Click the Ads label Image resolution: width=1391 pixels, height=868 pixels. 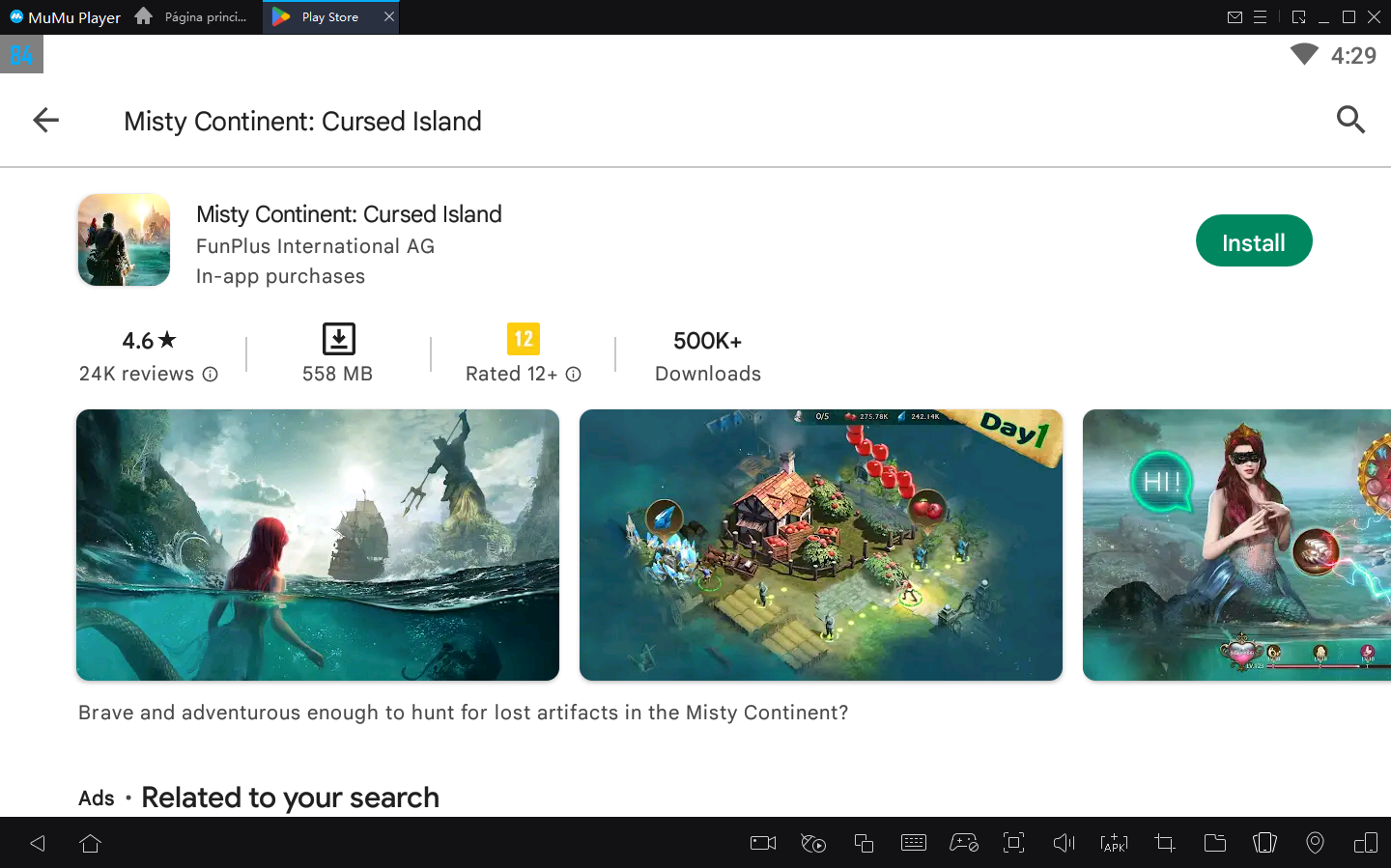(x=97, y=798)
